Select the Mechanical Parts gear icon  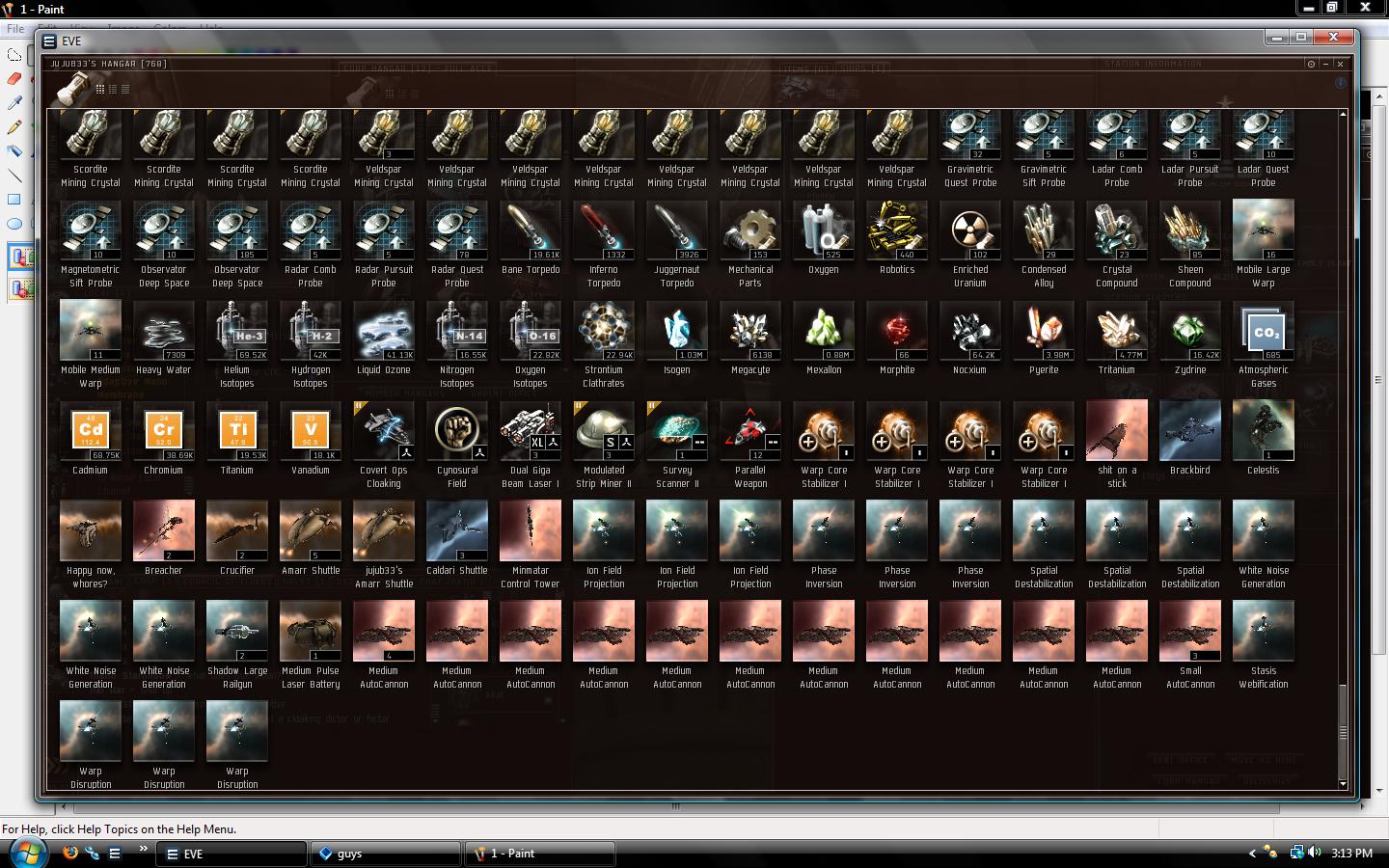coord(750,231)
